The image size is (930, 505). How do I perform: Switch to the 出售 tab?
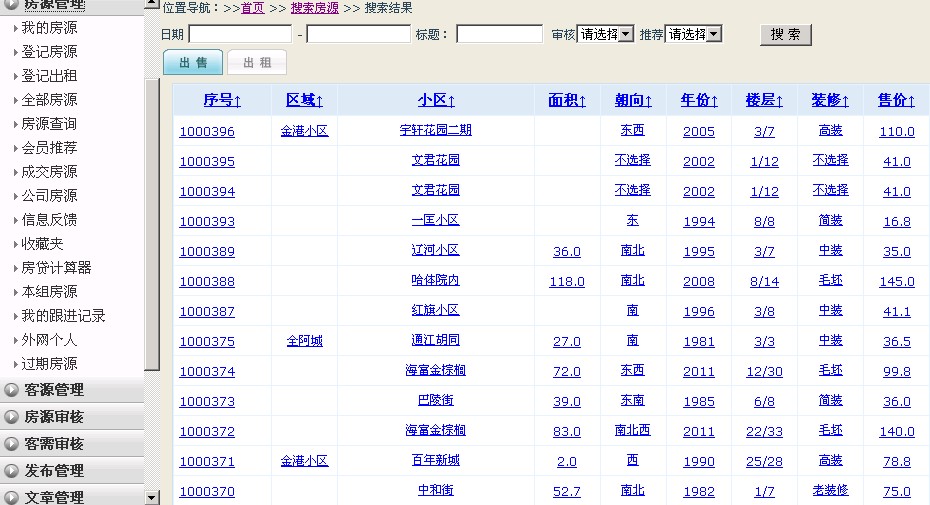(193, 63)
